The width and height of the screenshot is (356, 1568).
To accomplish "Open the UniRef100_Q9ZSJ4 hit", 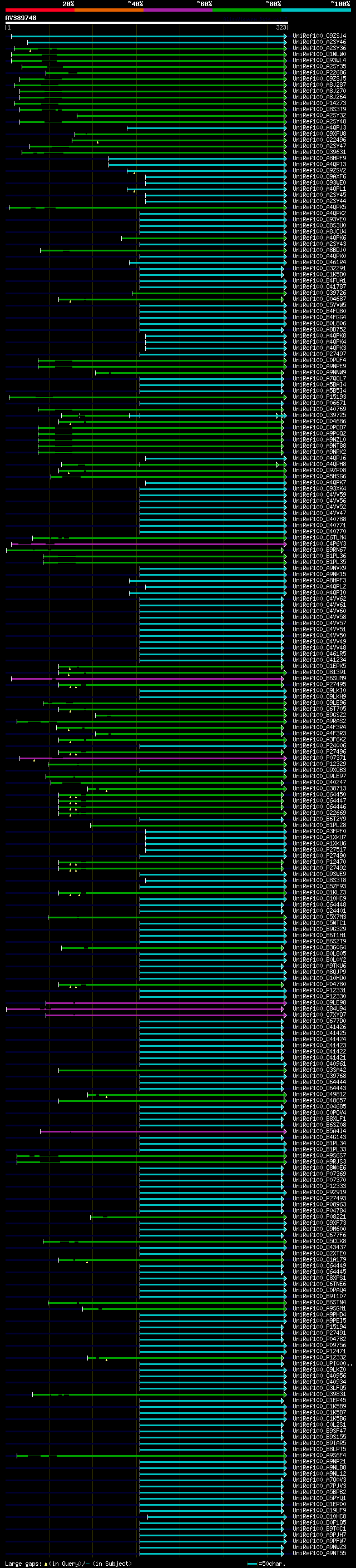I will (x=319, y=36).
